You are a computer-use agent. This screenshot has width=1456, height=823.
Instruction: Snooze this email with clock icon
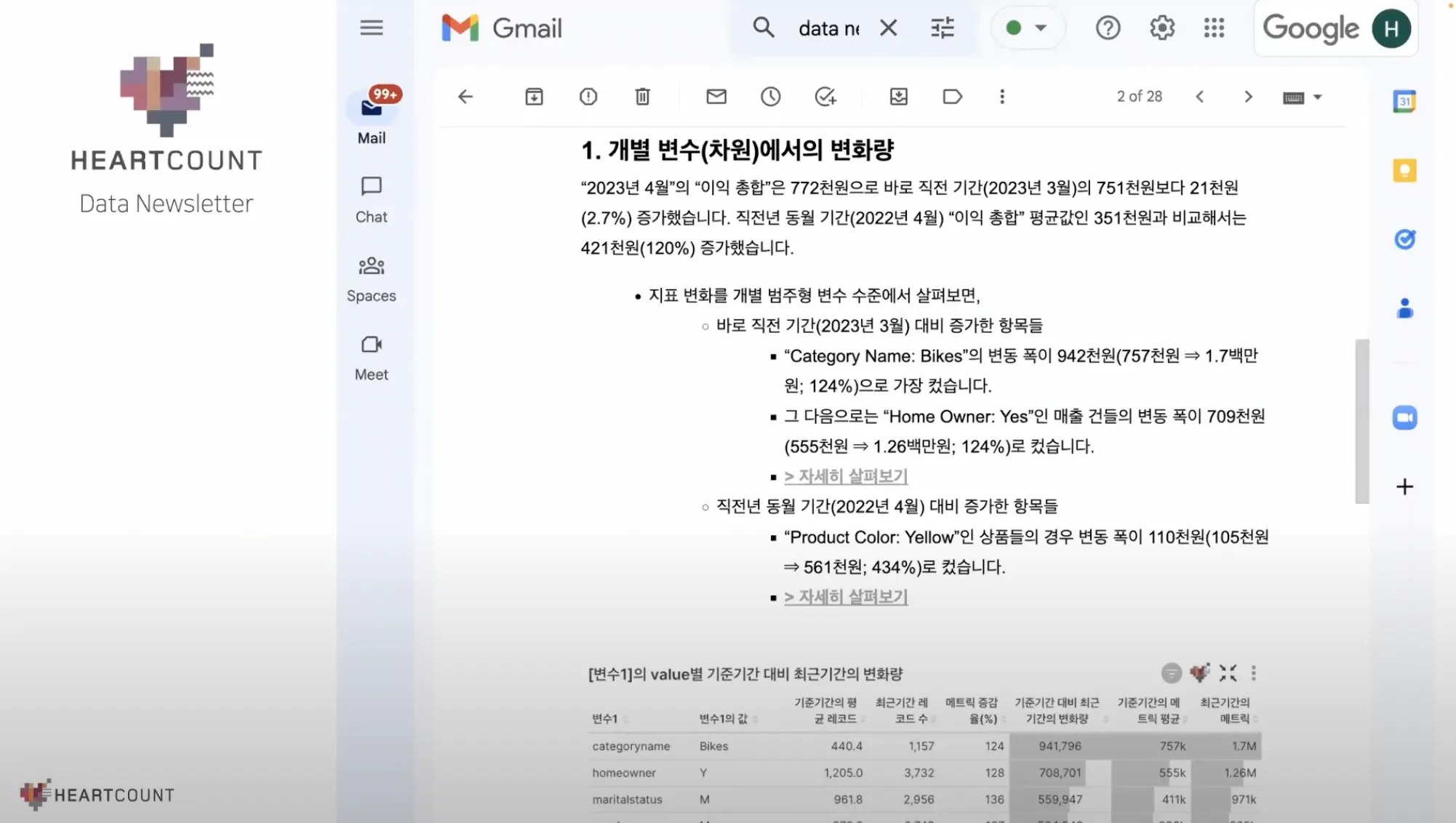click(770, 97)
